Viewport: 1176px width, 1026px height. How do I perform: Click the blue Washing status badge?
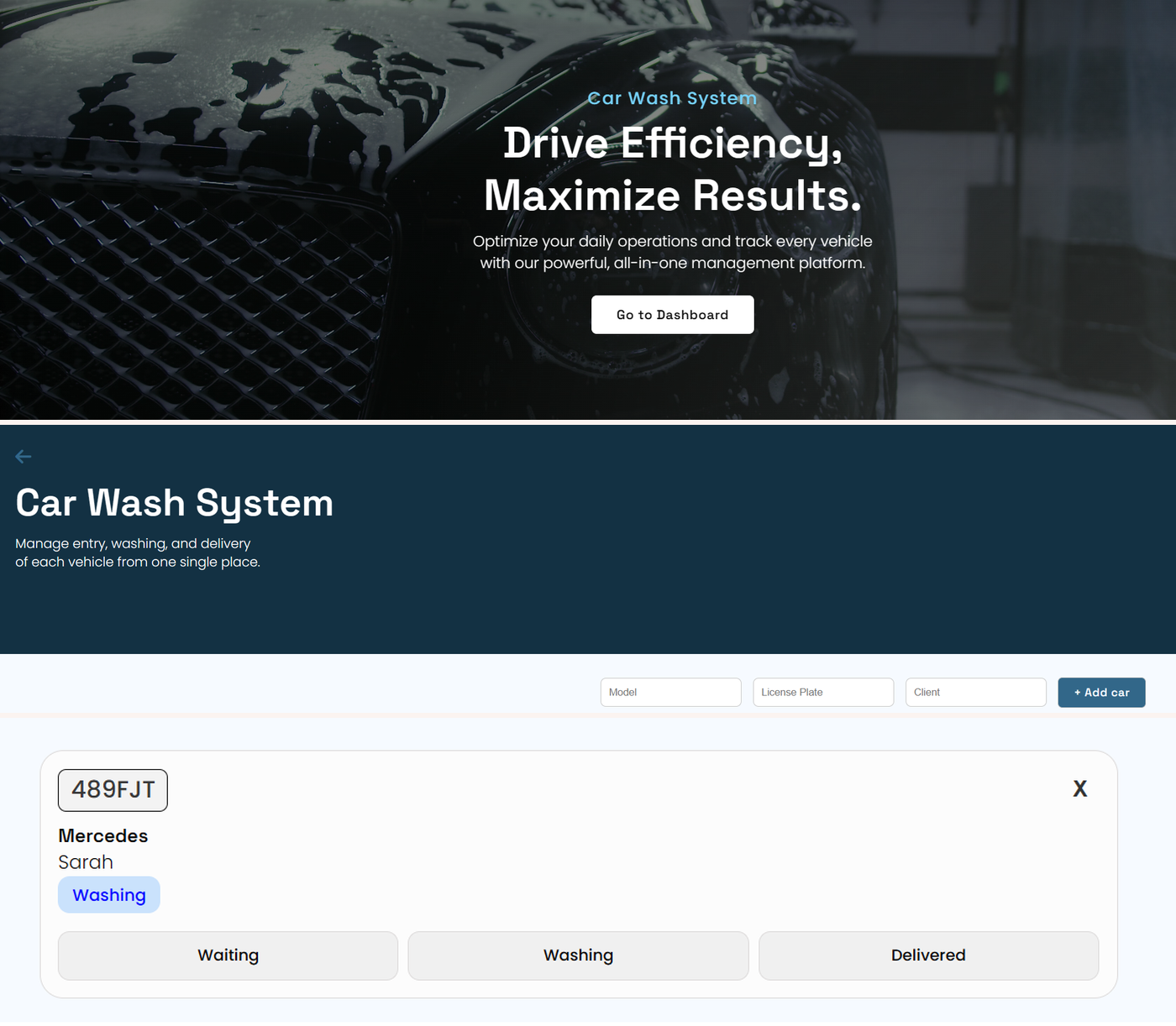109,895
